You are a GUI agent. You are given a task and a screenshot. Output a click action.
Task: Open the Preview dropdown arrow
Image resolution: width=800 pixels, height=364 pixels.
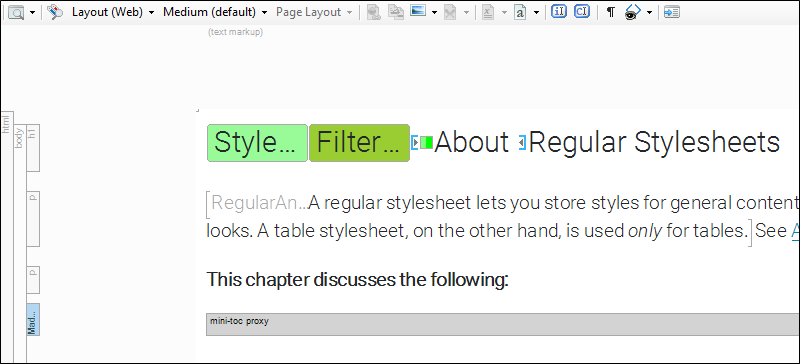pyautogui.click(x=33, y=13)
